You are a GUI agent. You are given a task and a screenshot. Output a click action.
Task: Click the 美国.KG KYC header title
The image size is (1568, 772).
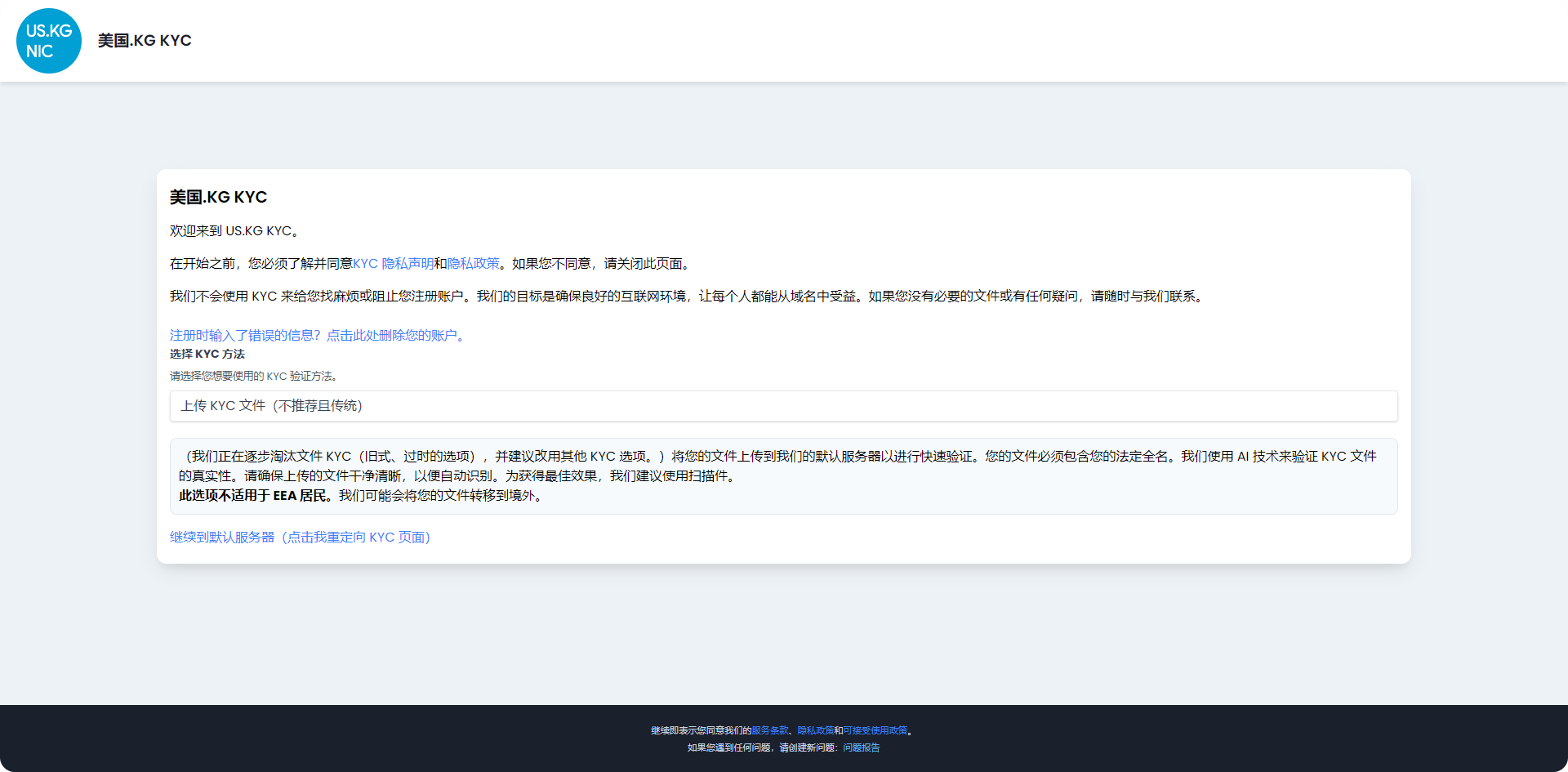click(x=145, y=41)
